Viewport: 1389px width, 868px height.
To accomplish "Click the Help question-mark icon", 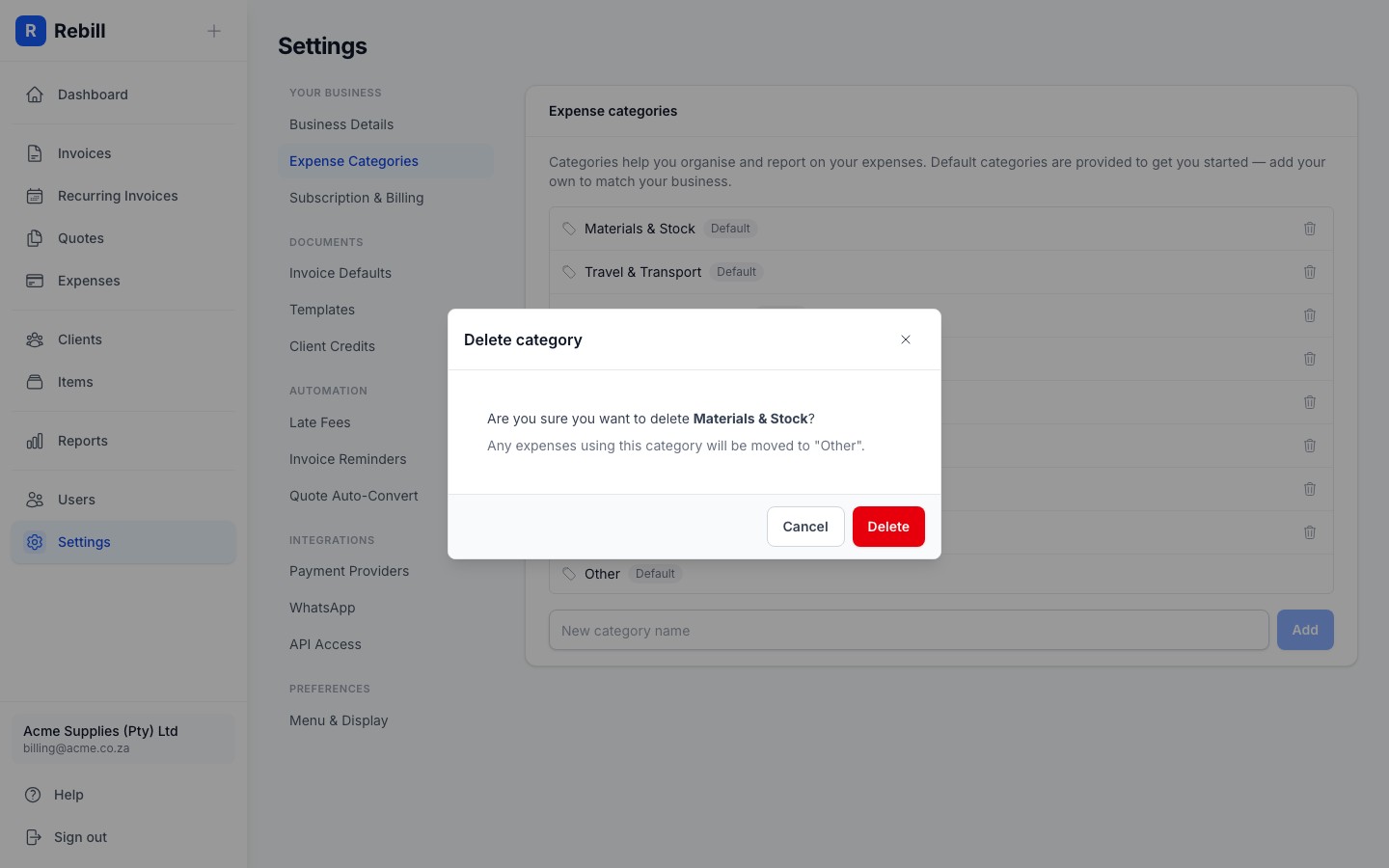I will point(30,795).
